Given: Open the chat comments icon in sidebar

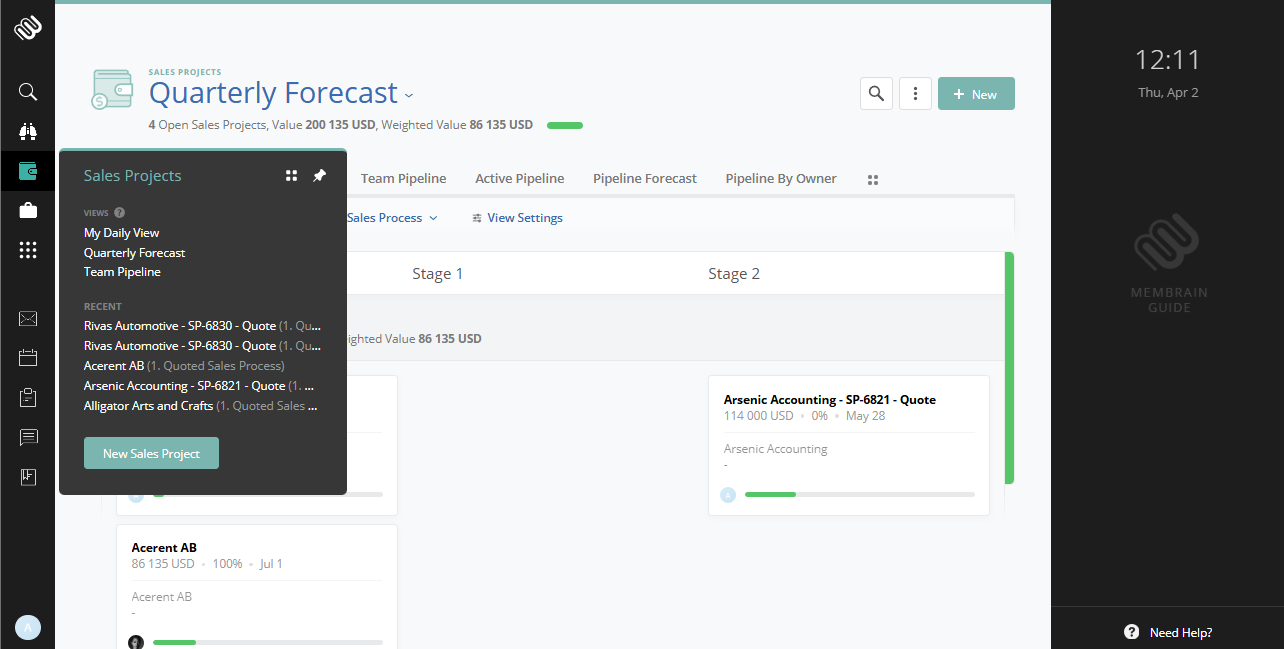Looking at the screenshot, I should click(27, 437).
